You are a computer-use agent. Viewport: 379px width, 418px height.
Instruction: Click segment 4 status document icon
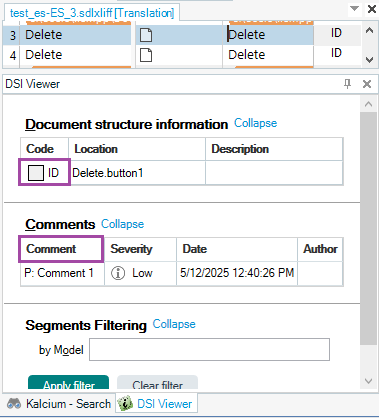146,55
